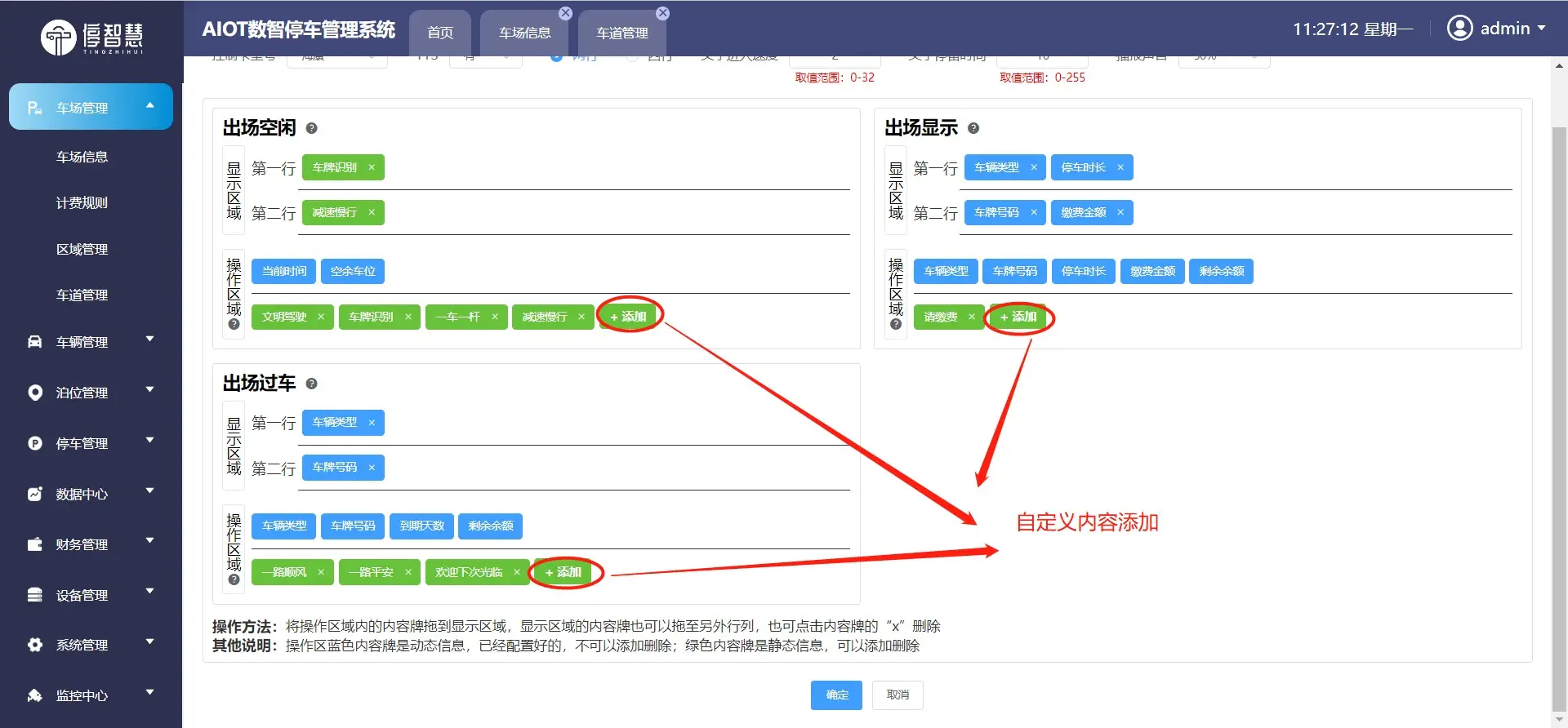Open the admin account dropdown arrow
Viewport: 1568px width, 728px height.
click(x=1541, y=28)
